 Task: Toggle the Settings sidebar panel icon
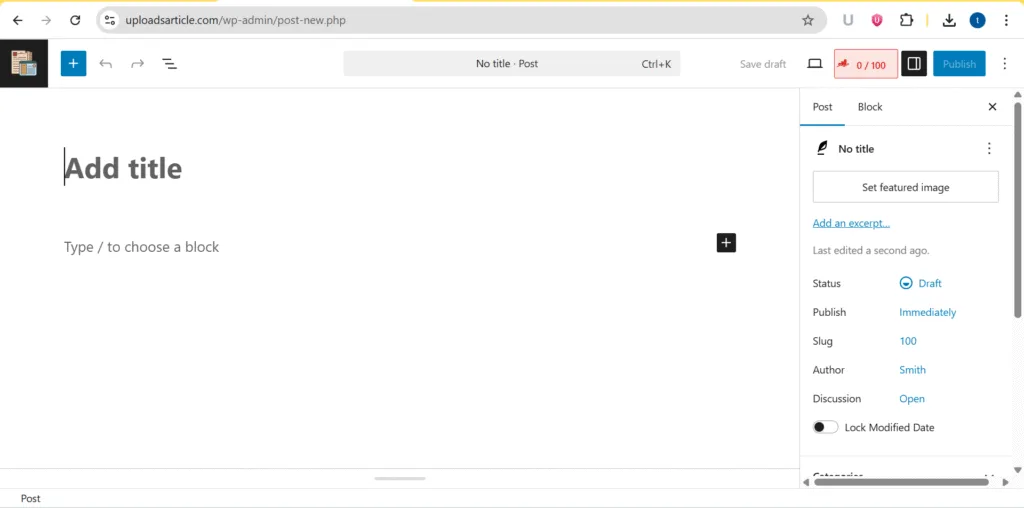(914, 63)
